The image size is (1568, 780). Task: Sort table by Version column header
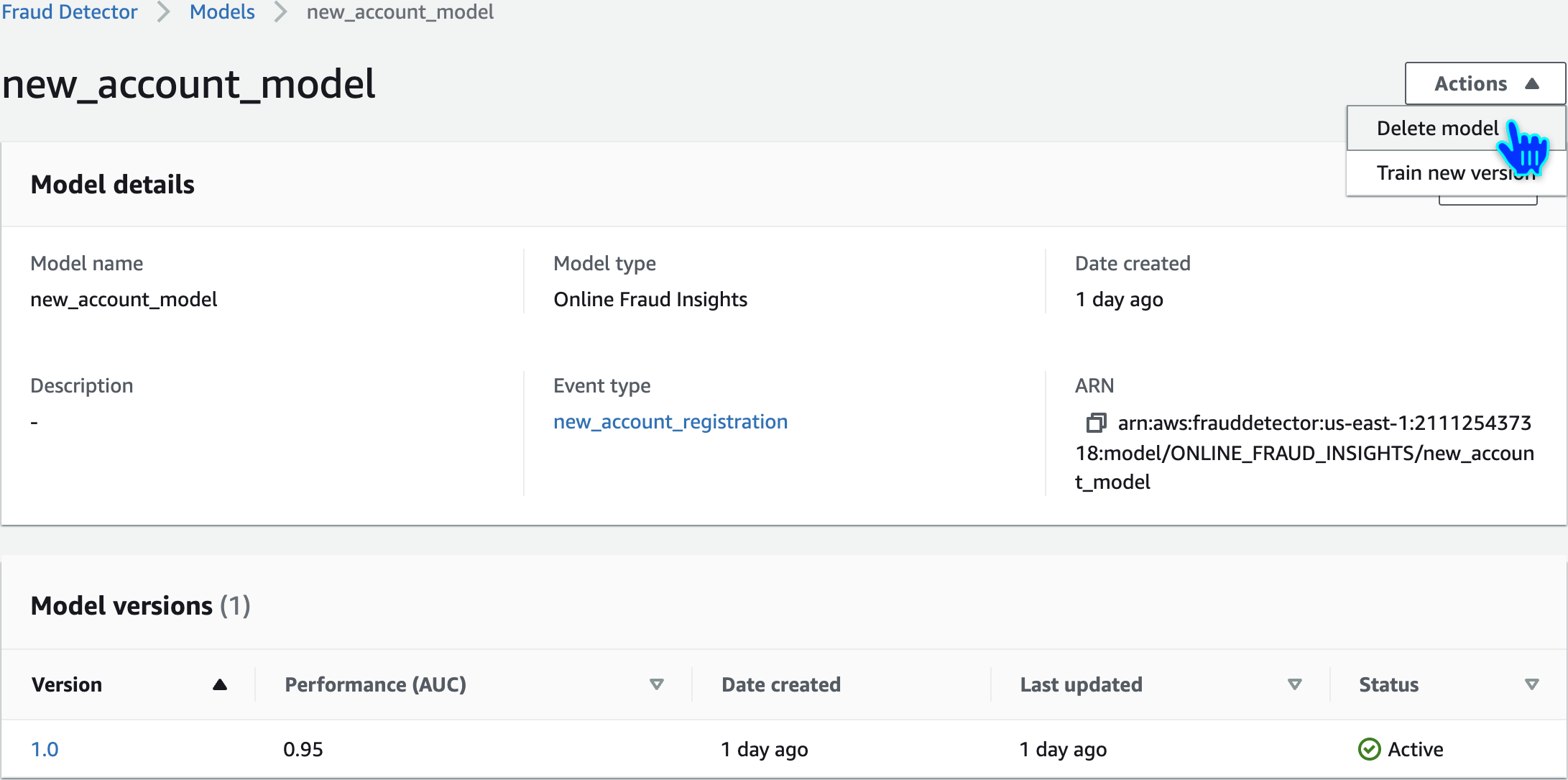[67, 684]
